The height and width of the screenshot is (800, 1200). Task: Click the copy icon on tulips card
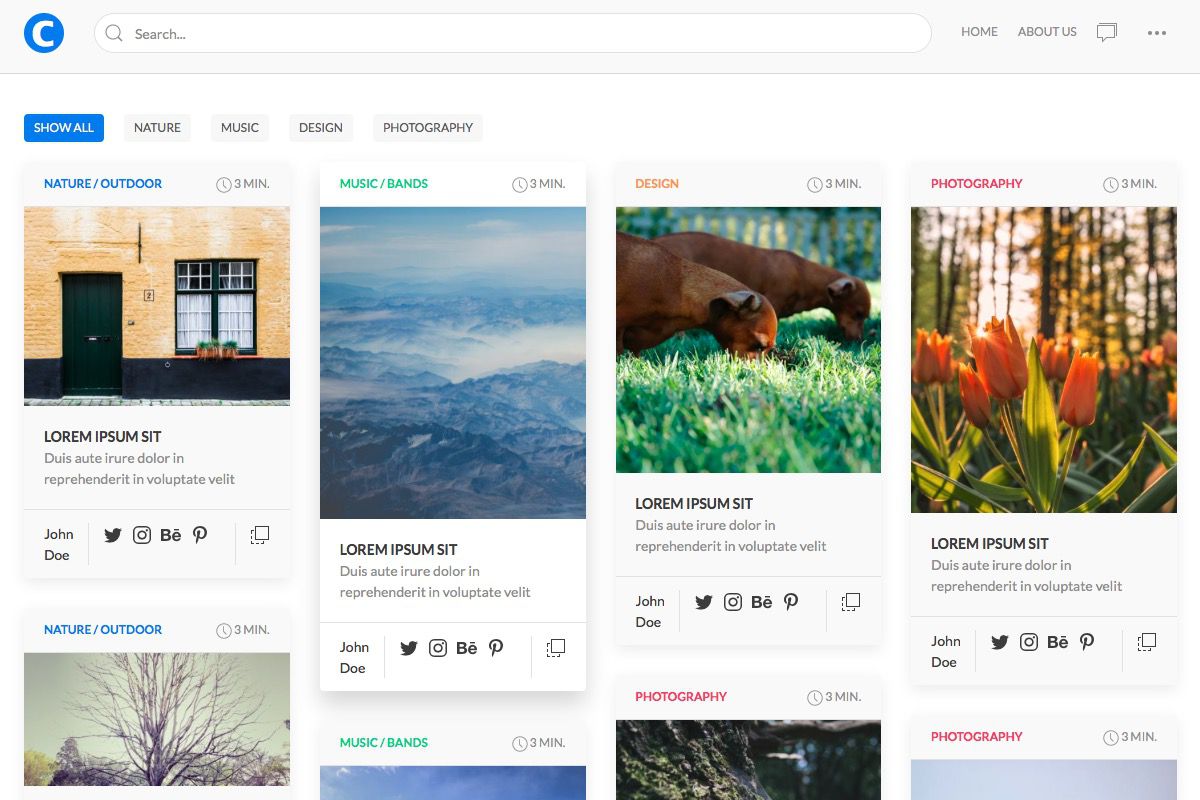click(1147, 642)
